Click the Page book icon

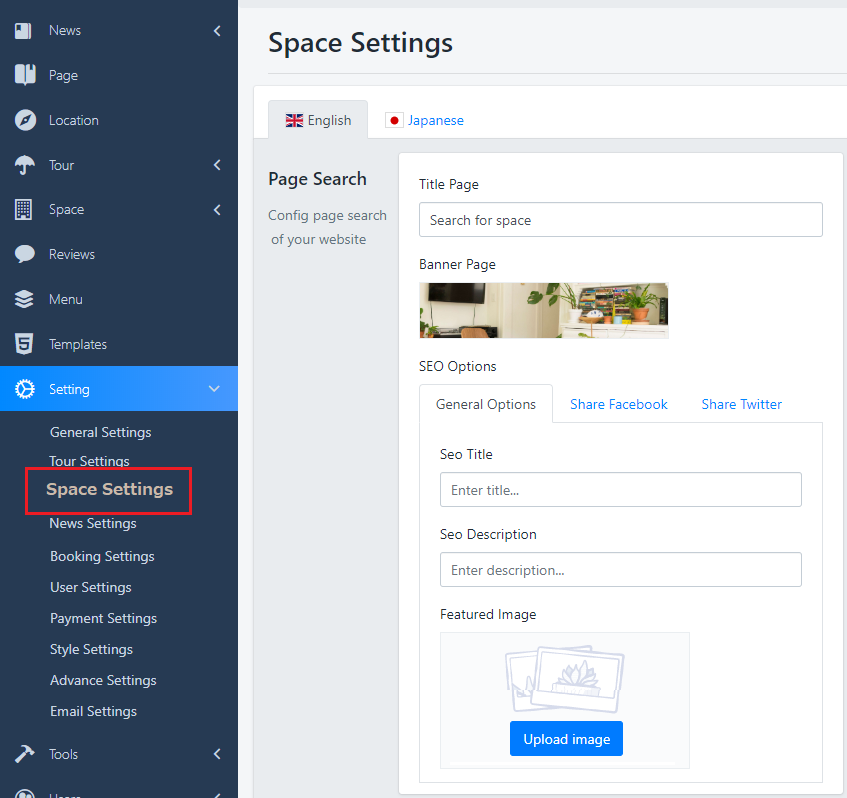click(24, 75)
